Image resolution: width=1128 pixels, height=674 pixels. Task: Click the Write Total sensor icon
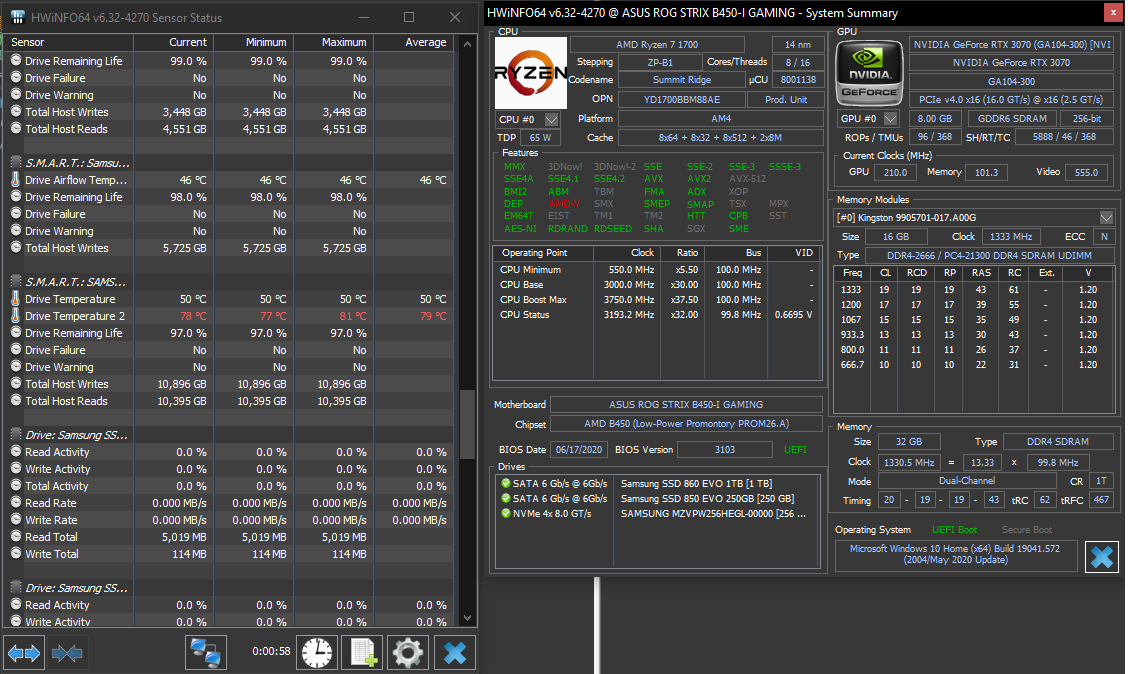coord(16,554)
